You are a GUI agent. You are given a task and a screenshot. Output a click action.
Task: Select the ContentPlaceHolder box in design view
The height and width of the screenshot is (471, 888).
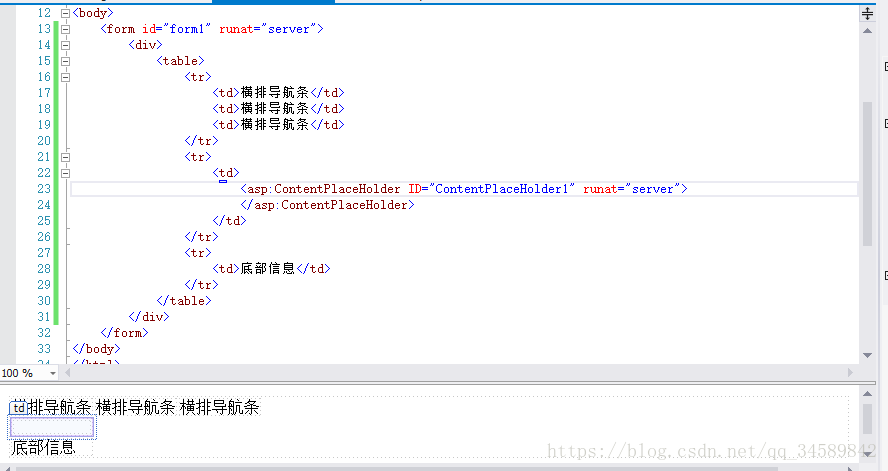click(52, 427)
